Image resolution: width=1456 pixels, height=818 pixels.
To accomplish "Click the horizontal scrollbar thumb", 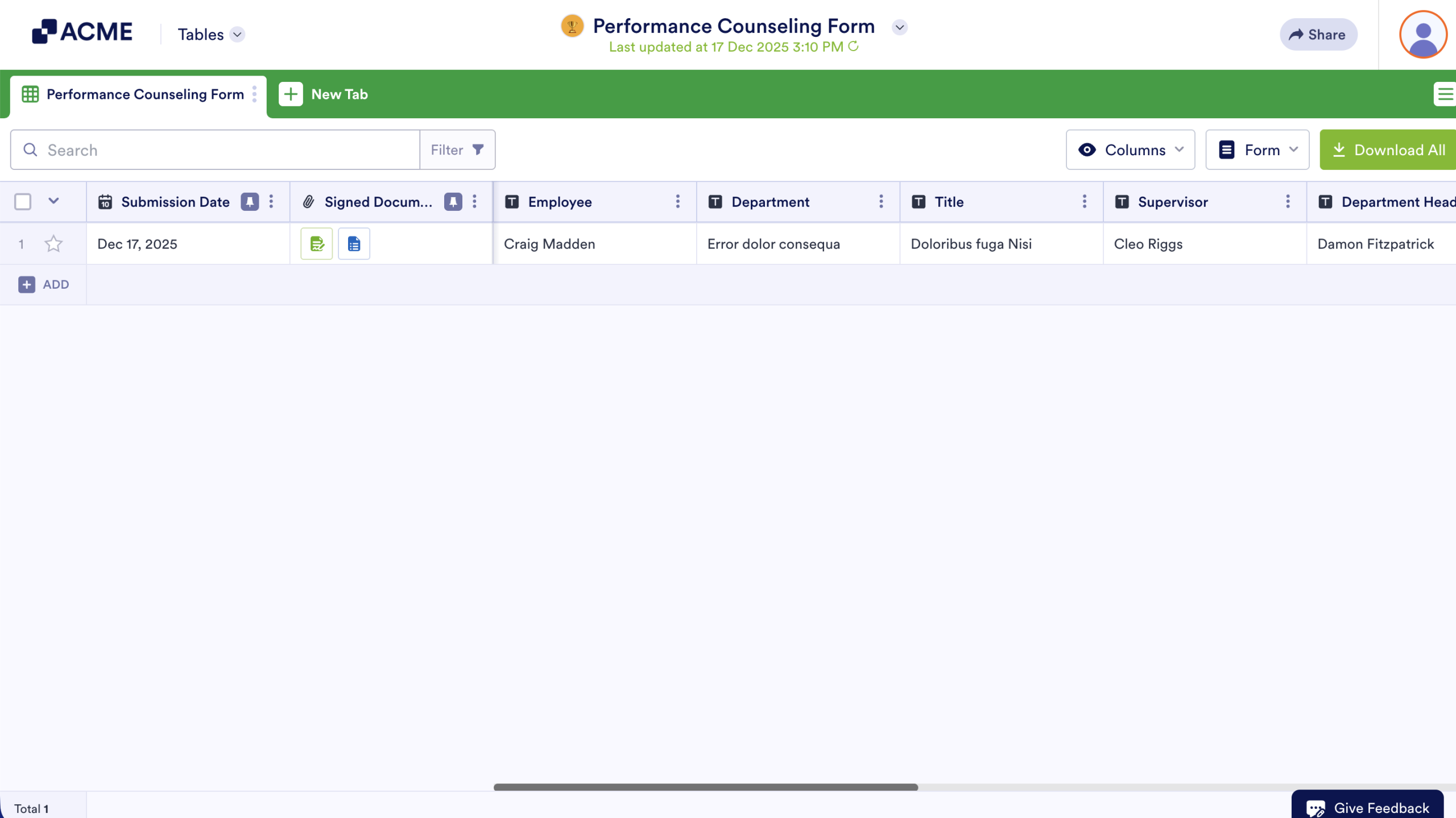I will point(705,787).
